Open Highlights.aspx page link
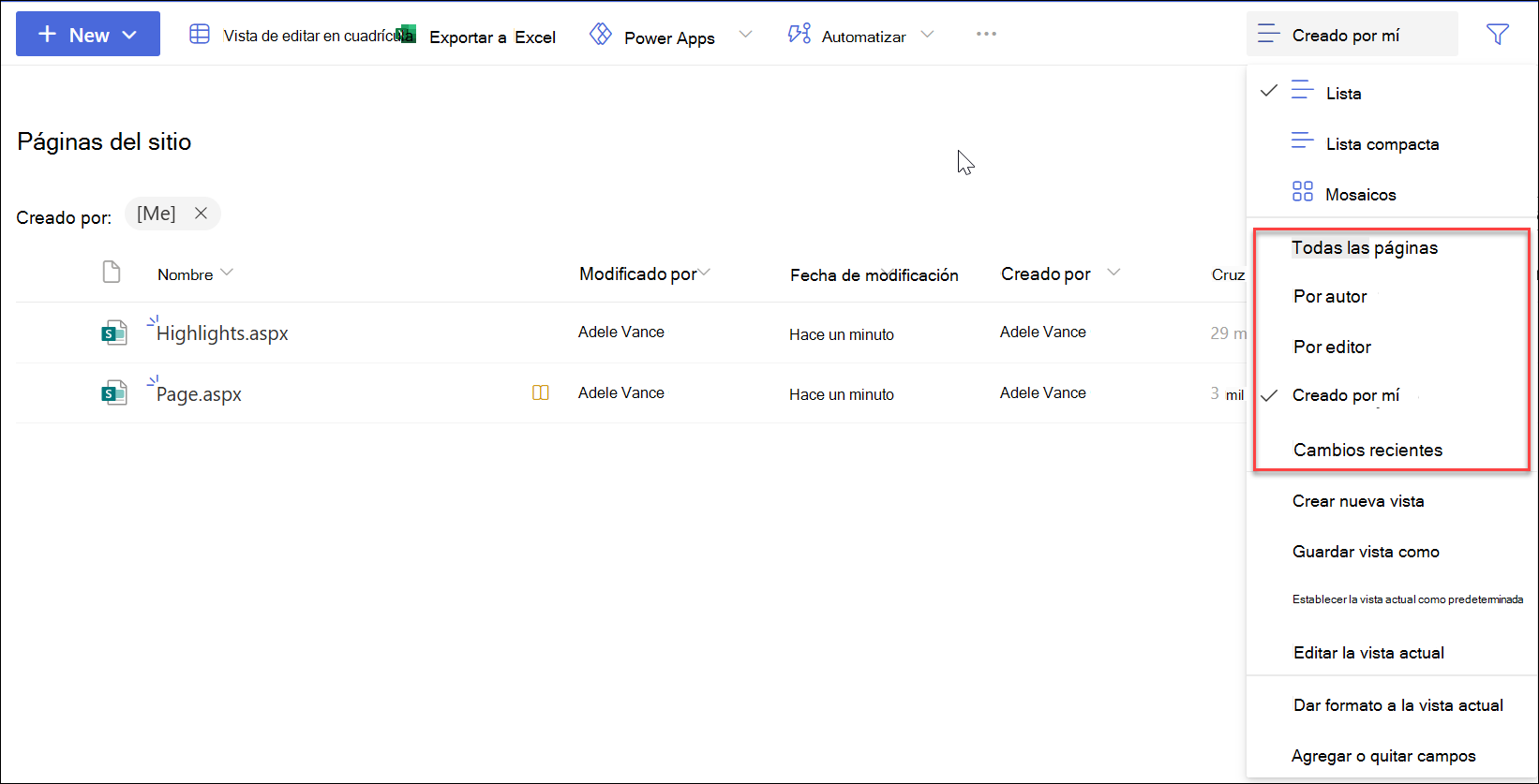This screenshot has height=784, width=1539. pyautogui.click(x=222, y=333)
